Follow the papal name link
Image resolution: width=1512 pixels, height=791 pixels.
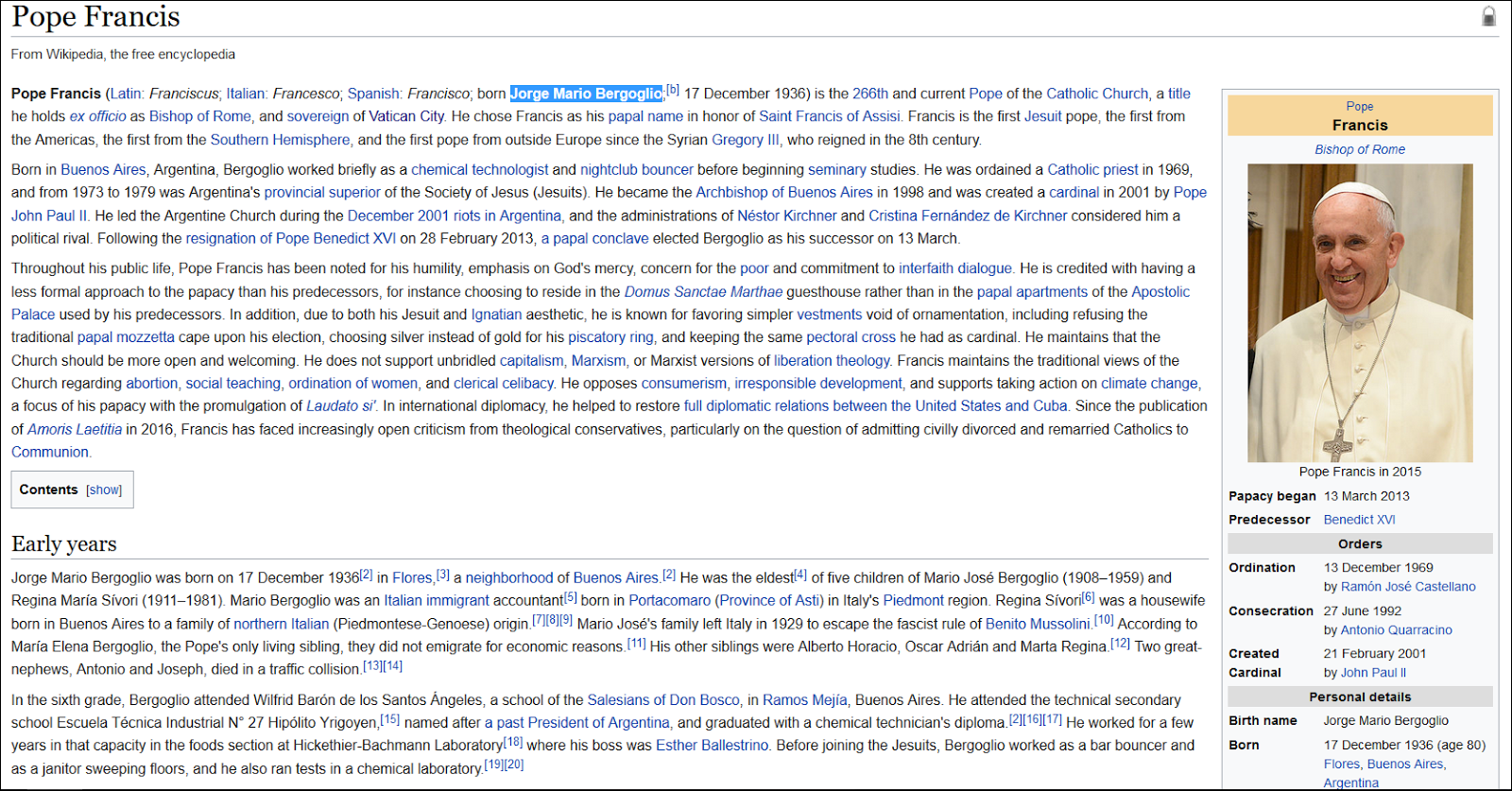(645, 116)
